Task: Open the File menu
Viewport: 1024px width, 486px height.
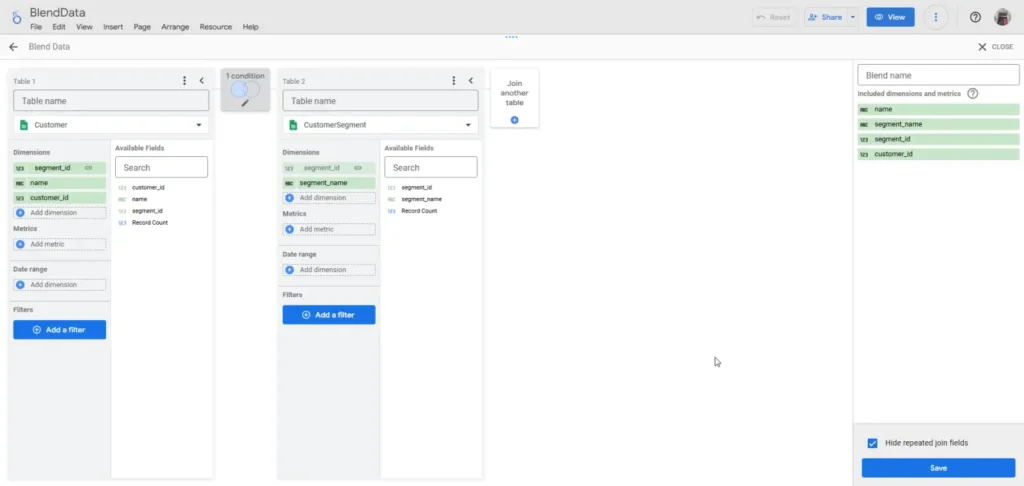Action: [x=36, y=27]
